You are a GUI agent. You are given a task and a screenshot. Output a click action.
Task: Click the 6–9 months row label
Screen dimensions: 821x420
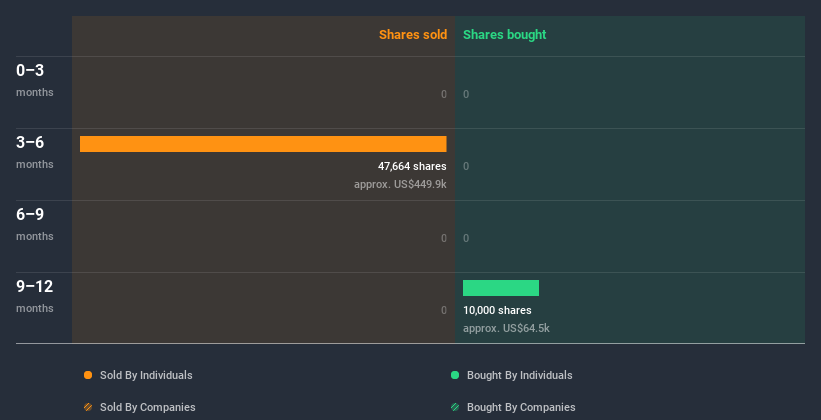35,224
